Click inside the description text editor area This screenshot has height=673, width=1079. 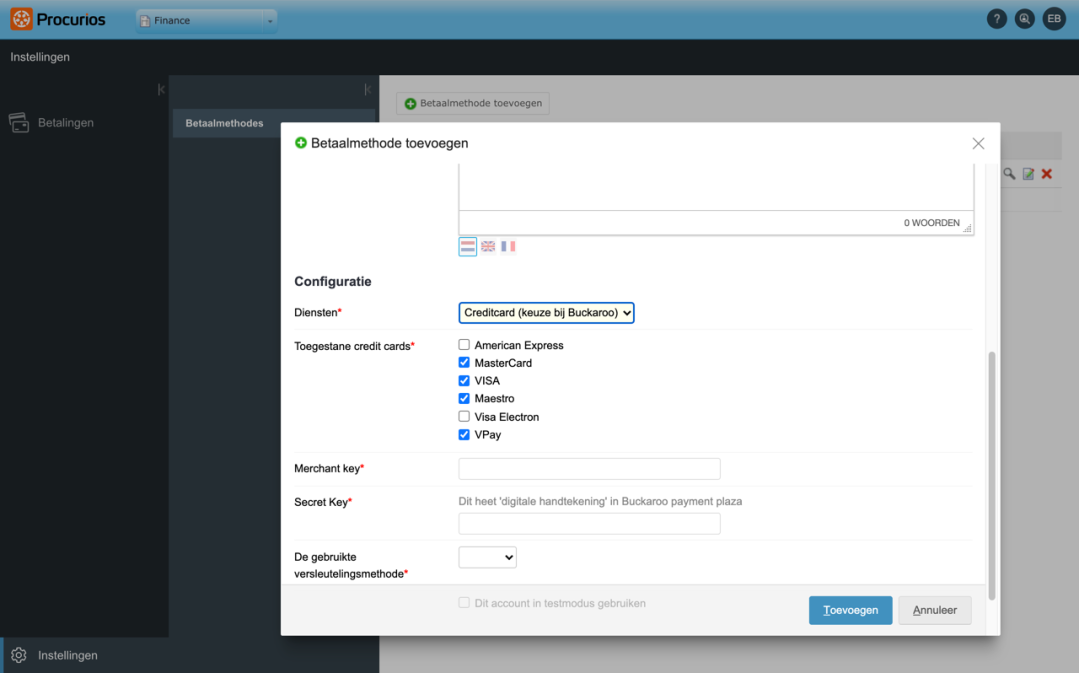click(716, 187)
